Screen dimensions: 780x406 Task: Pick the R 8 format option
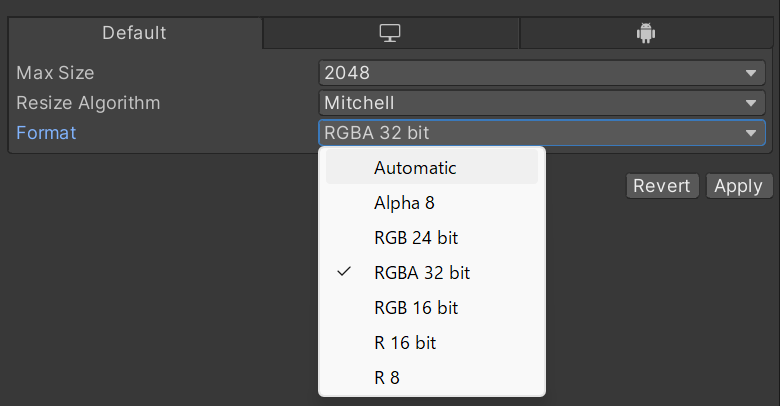click(387, 377)
